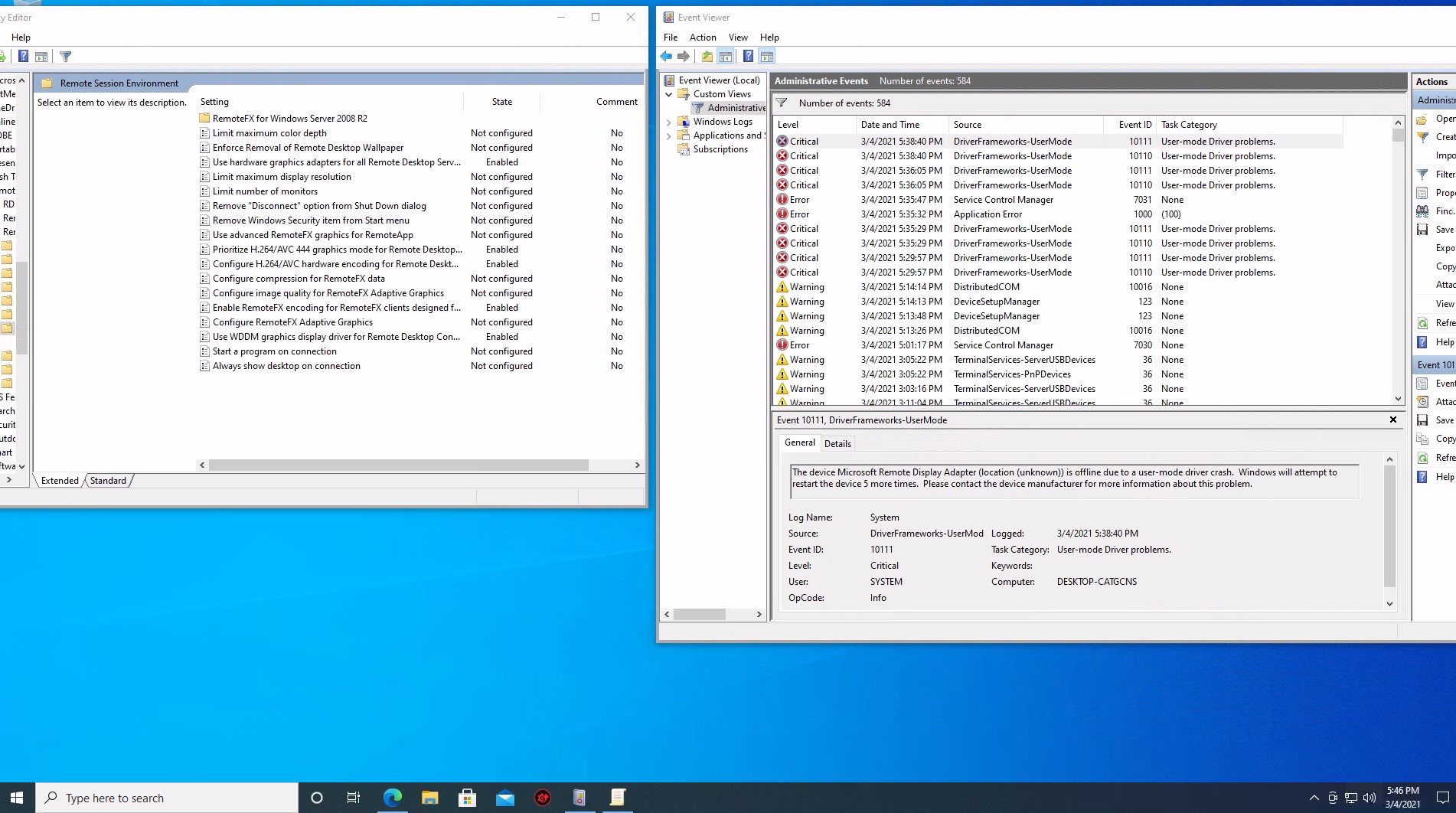Click the Warning icon of the 5:14:14 PM DistributedCOM event
Viewport: 1456px width, 813px height.
[x=782, y=287]
